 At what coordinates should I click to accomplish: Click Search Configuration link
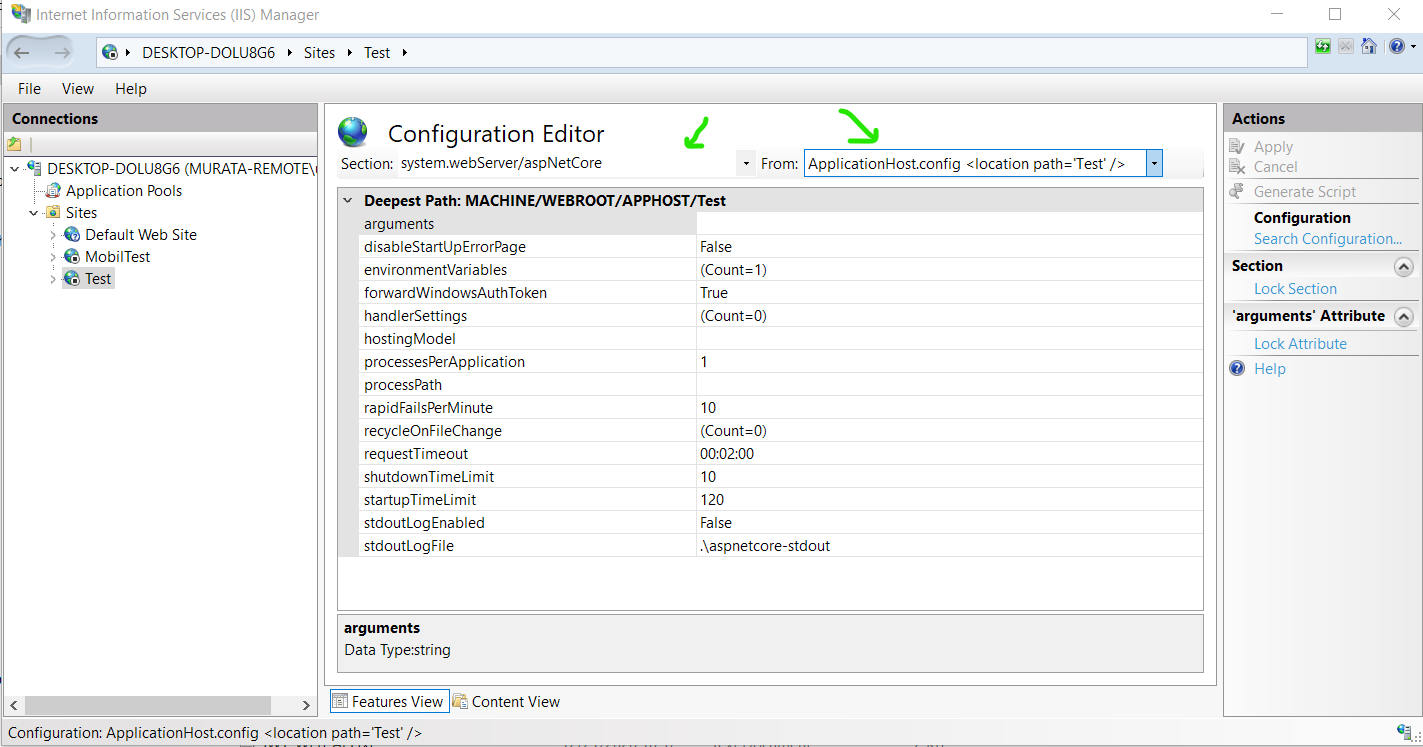[x=1328, y=238]
